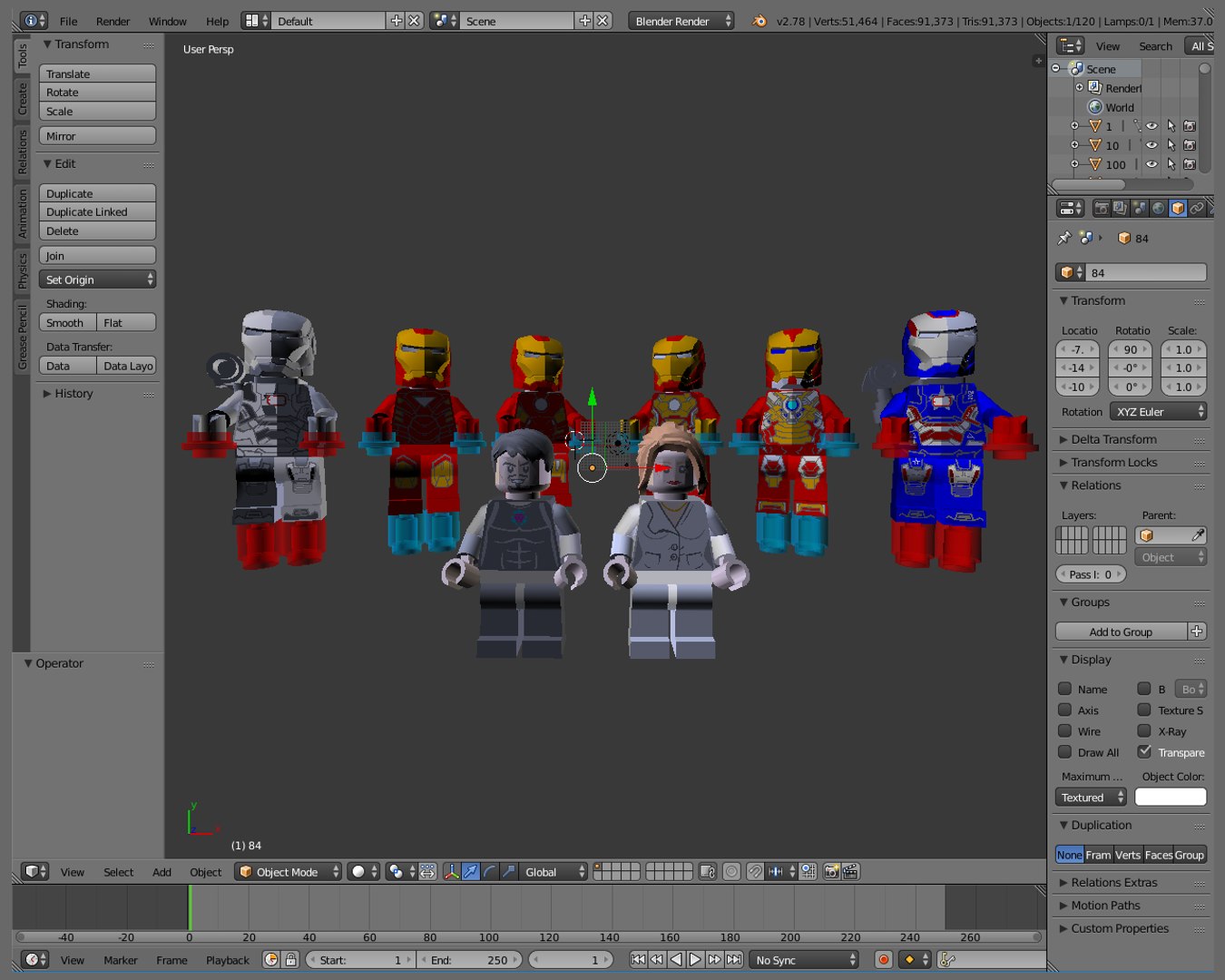Open 3D View editor type selector icon
Viewport: 1225px width, 980px height.
tap(34, 871)
